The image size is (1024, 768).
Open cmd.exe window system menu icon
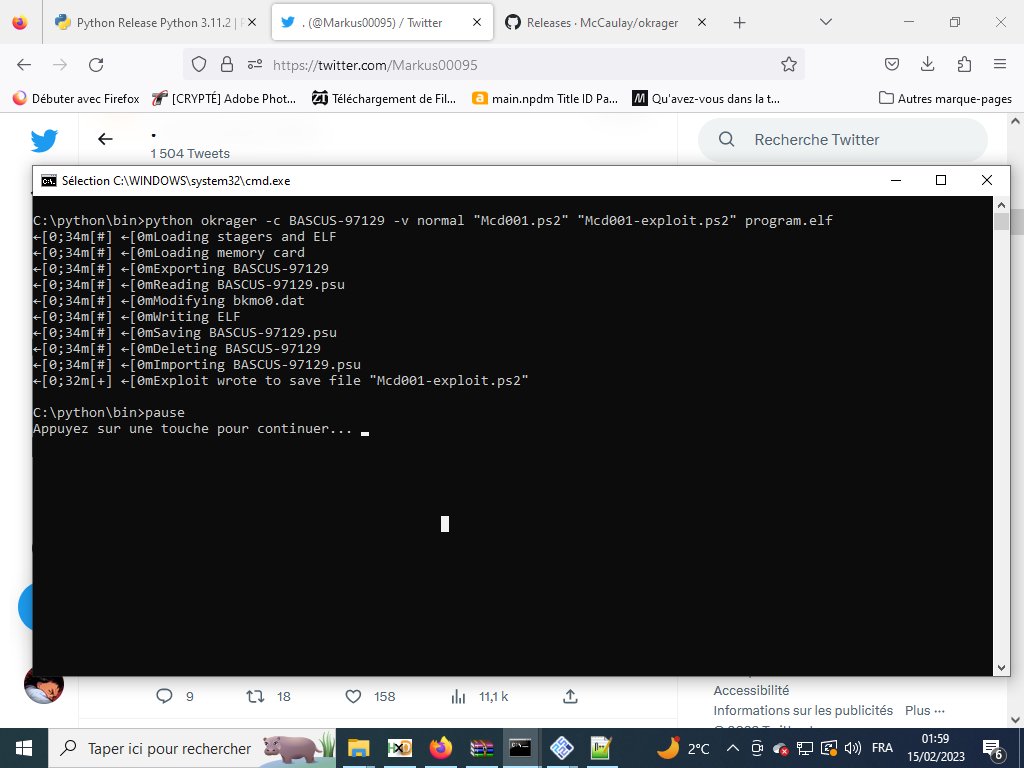pyautogui.click(x=48, y=181)
